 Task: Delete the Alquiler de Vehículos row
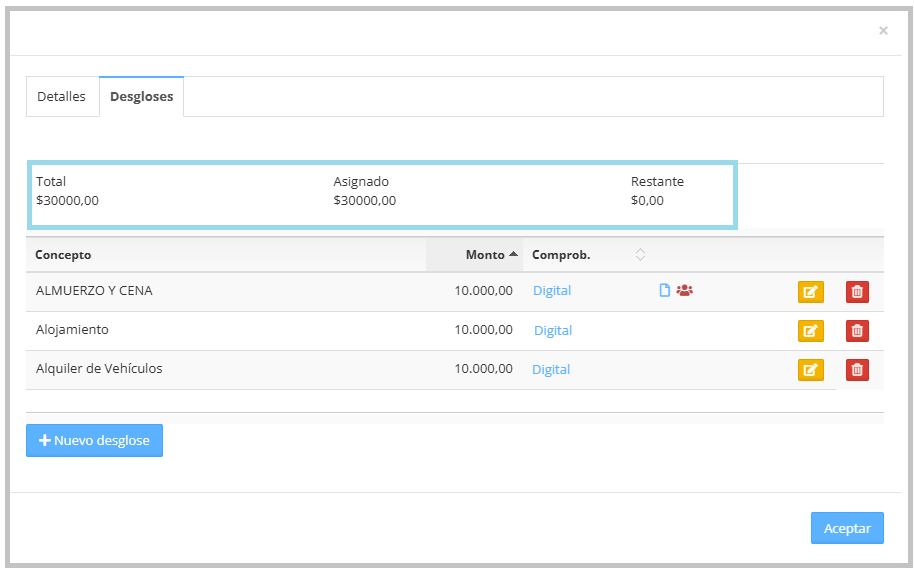[857, 370]
